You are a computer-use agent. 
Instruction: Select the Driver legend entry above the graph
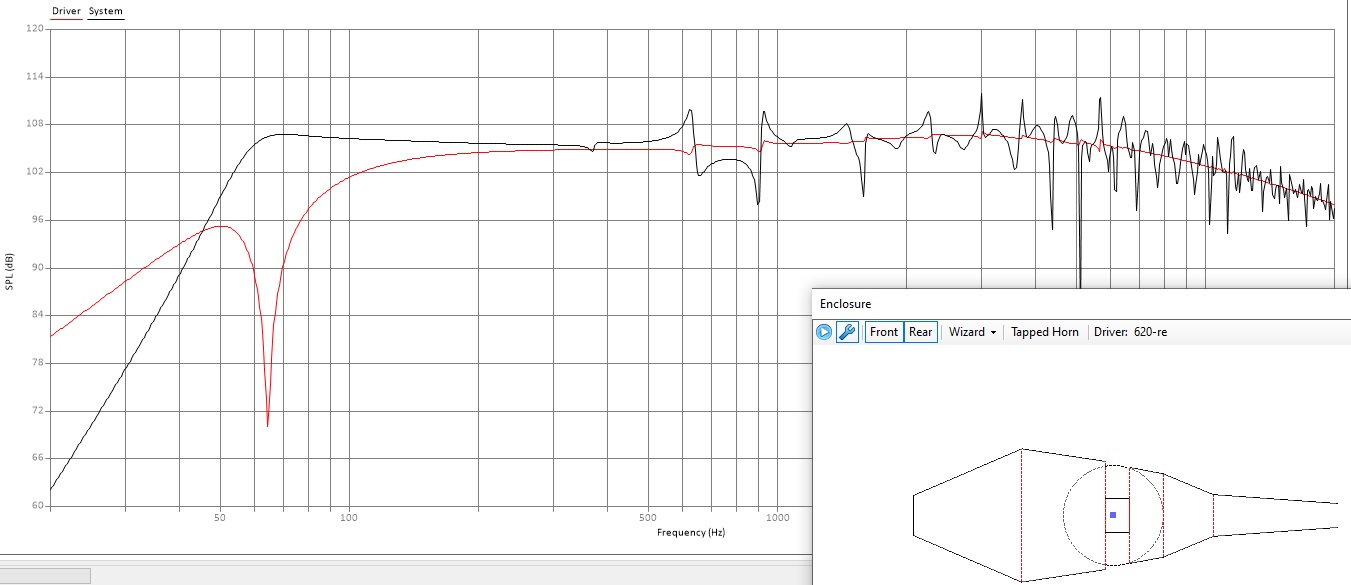[66, 12]
